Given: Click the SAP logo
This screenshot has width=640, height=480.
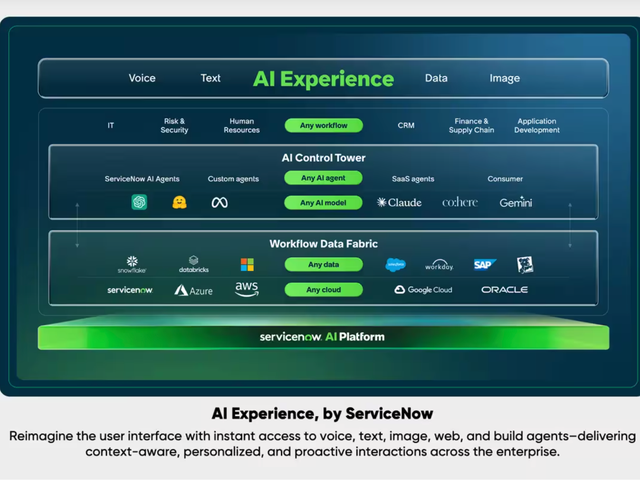Looking at the screenshot, I should tap(484, 264).
